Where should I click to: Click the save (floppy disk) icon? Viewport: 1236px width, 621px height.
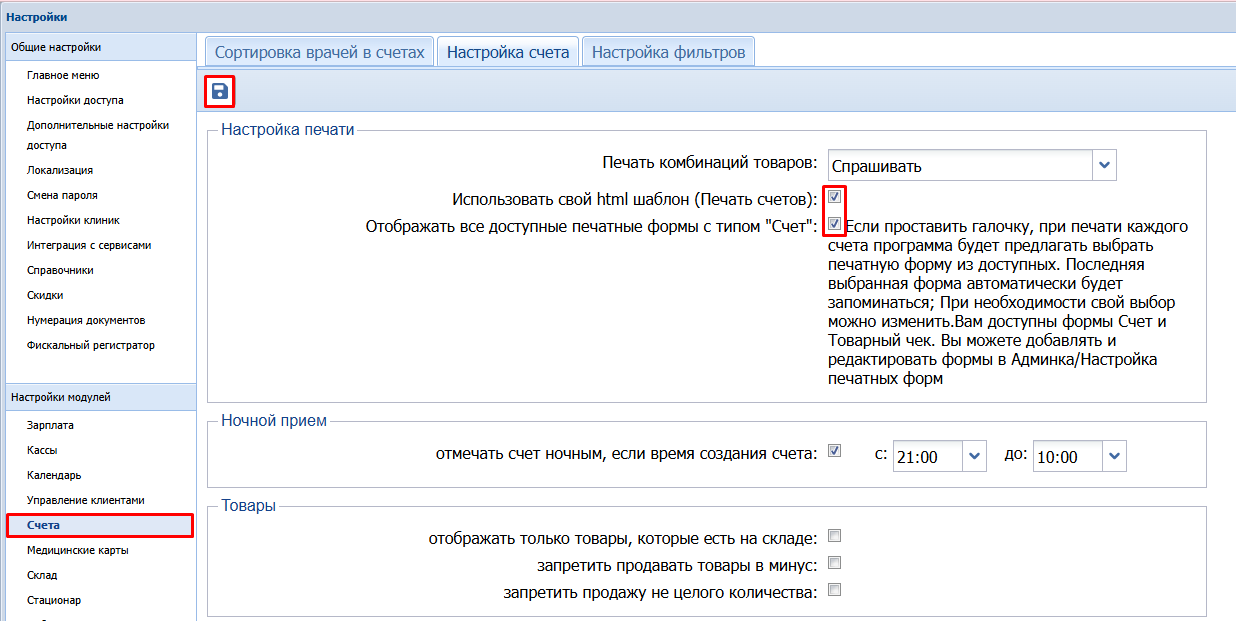pos(220,92)
